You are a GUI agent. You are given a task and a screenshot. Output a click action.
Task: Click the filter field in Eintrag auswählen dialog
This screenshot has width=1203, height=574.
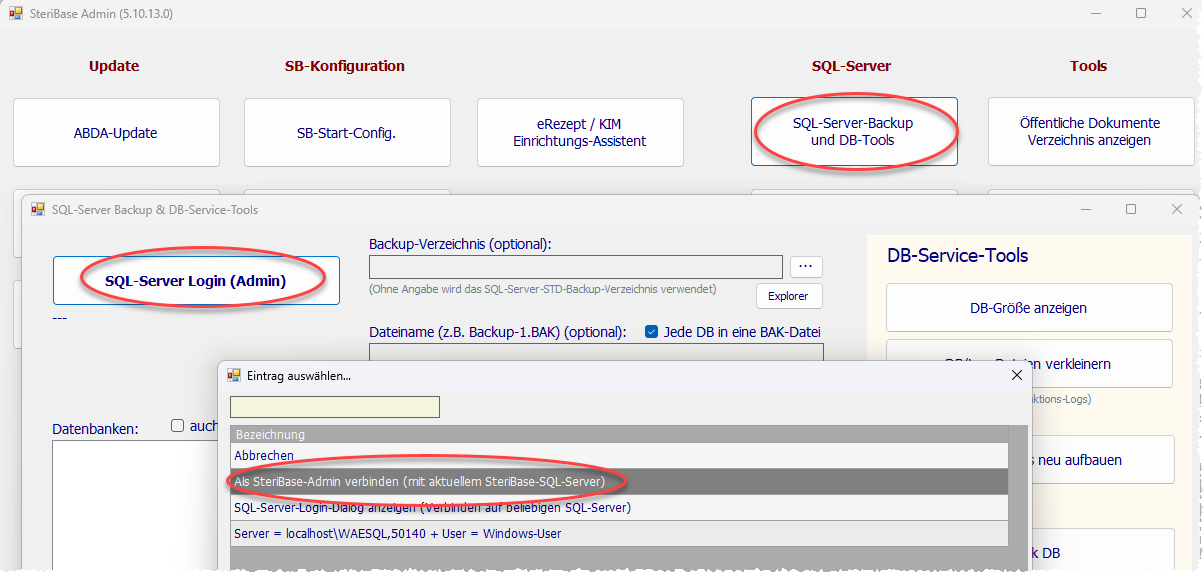tap(335, 407)
